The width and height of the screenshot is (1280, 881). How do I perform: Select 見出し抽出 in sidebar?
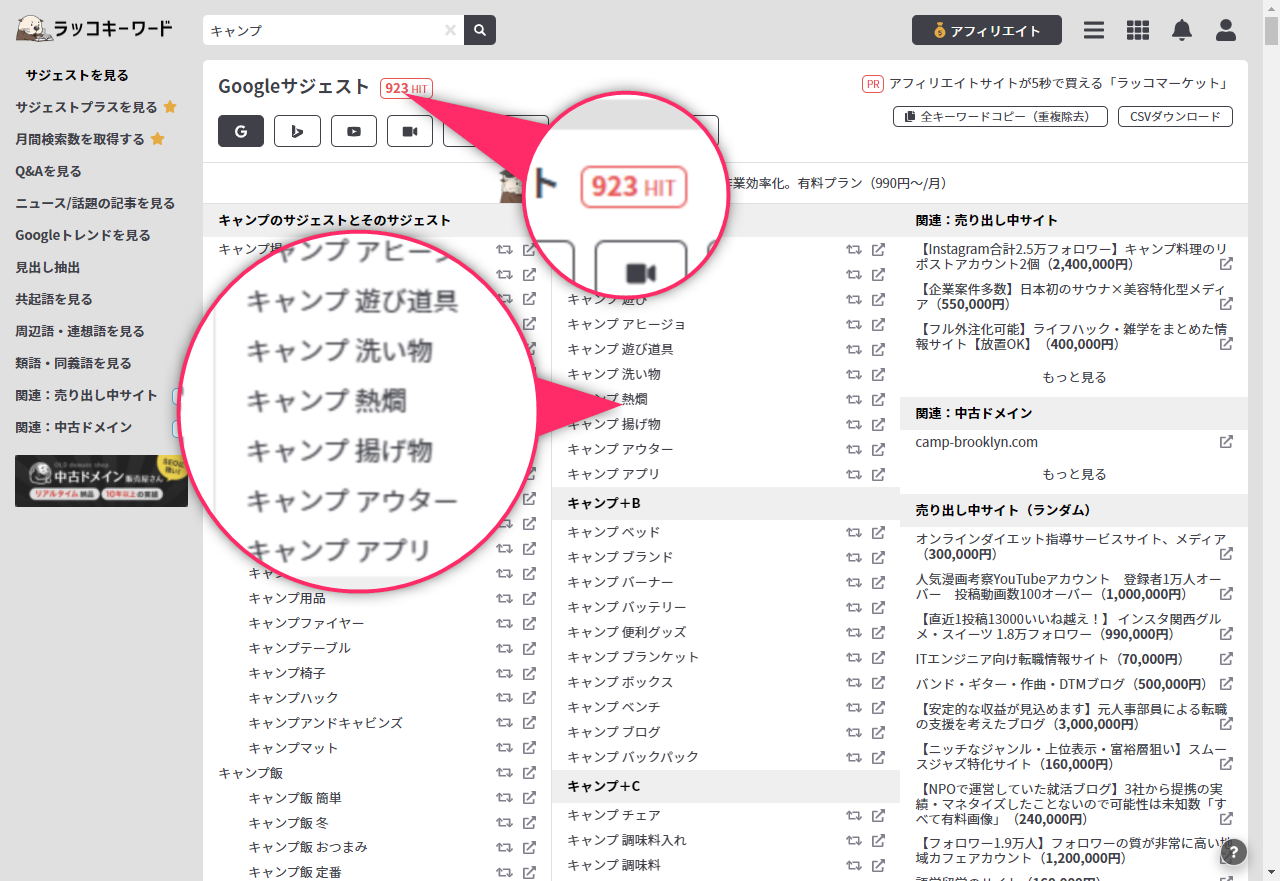pyautogui.click(x=47, y=267)
